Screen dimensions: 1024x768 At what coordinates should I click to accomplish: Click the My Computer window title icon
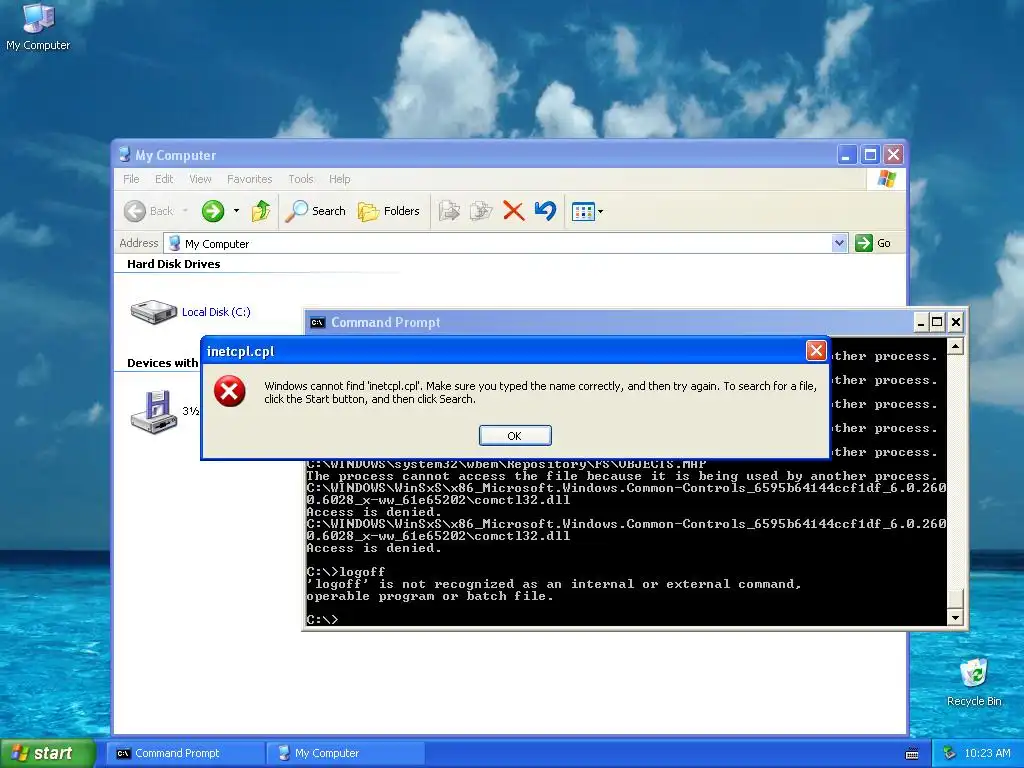(124, 155)
